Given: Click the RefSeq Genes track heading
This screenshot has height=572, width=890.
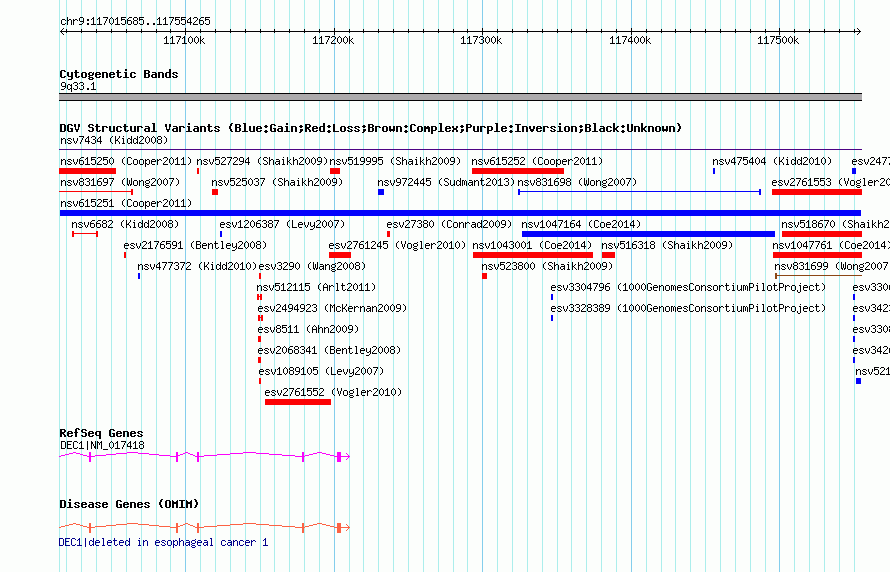Looking at the screenshot, I should [101, 433].
